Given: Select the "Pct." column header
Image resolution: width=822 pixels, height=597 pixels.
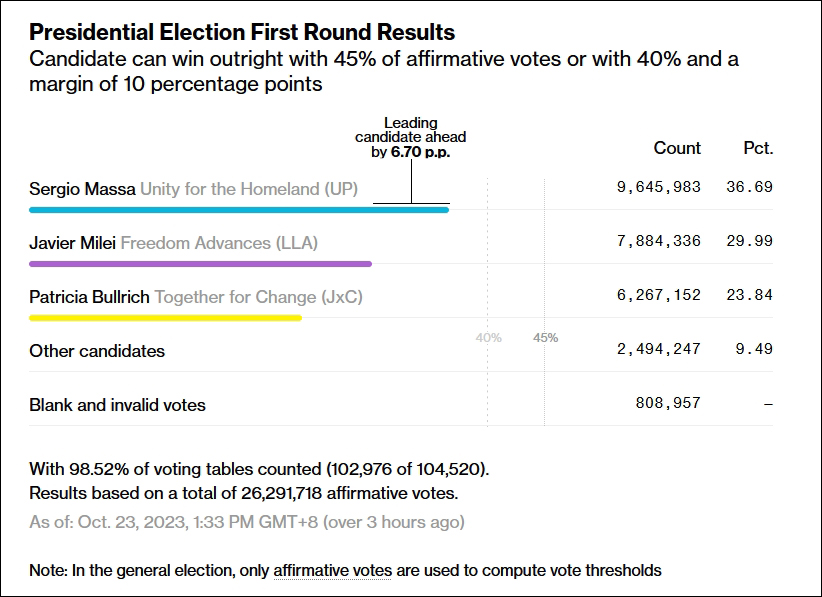Looking at the screenshot, I should pyautogui.click(x=758, y=148).
